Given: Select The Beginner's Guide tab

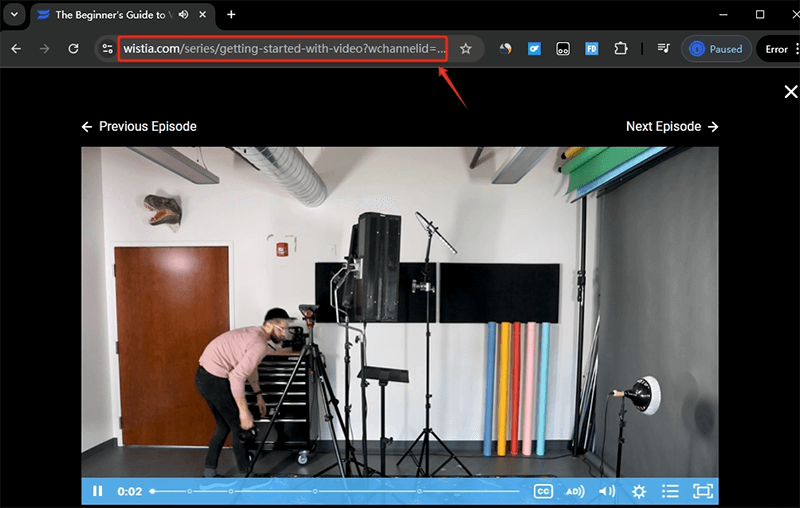Looking at the screenshot, I should (122, 15).
